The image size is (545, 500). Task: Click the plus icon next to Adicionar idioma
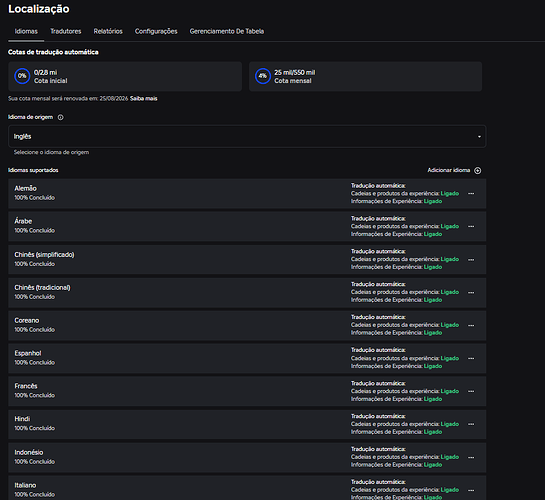[x=478, y=170]
